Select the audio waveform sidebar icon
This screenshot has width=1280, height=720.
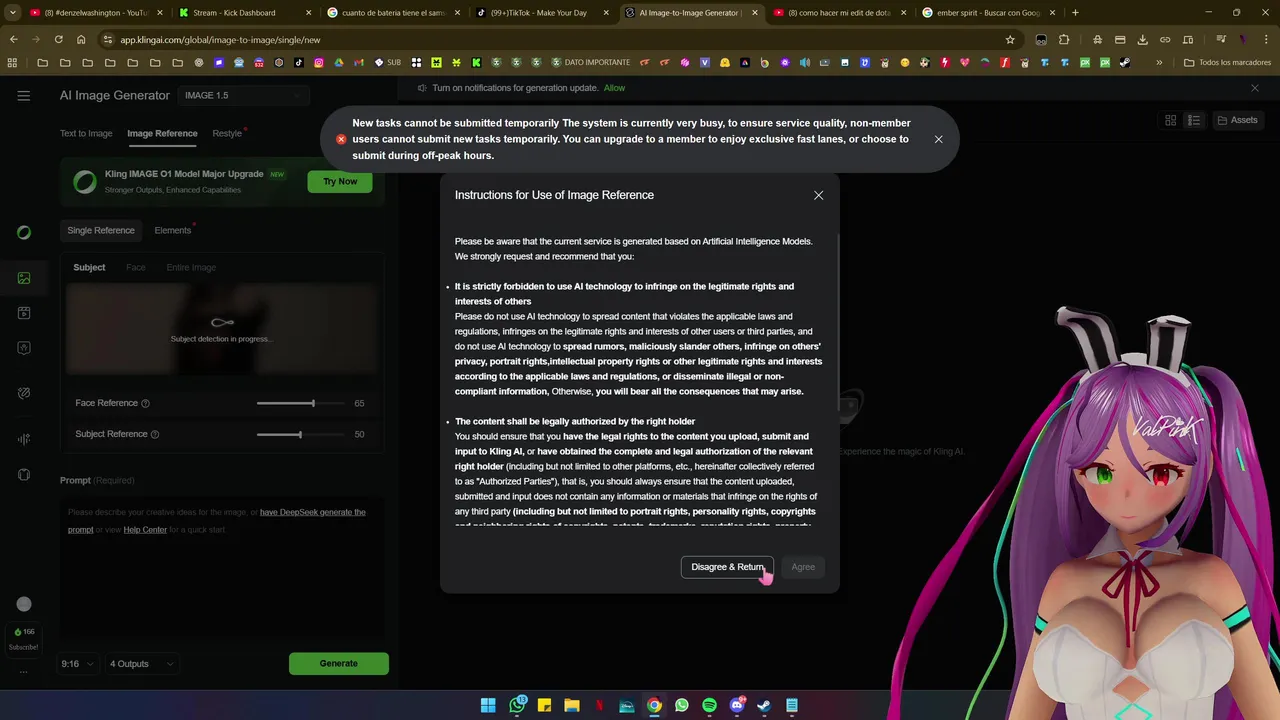pos(24,439)
